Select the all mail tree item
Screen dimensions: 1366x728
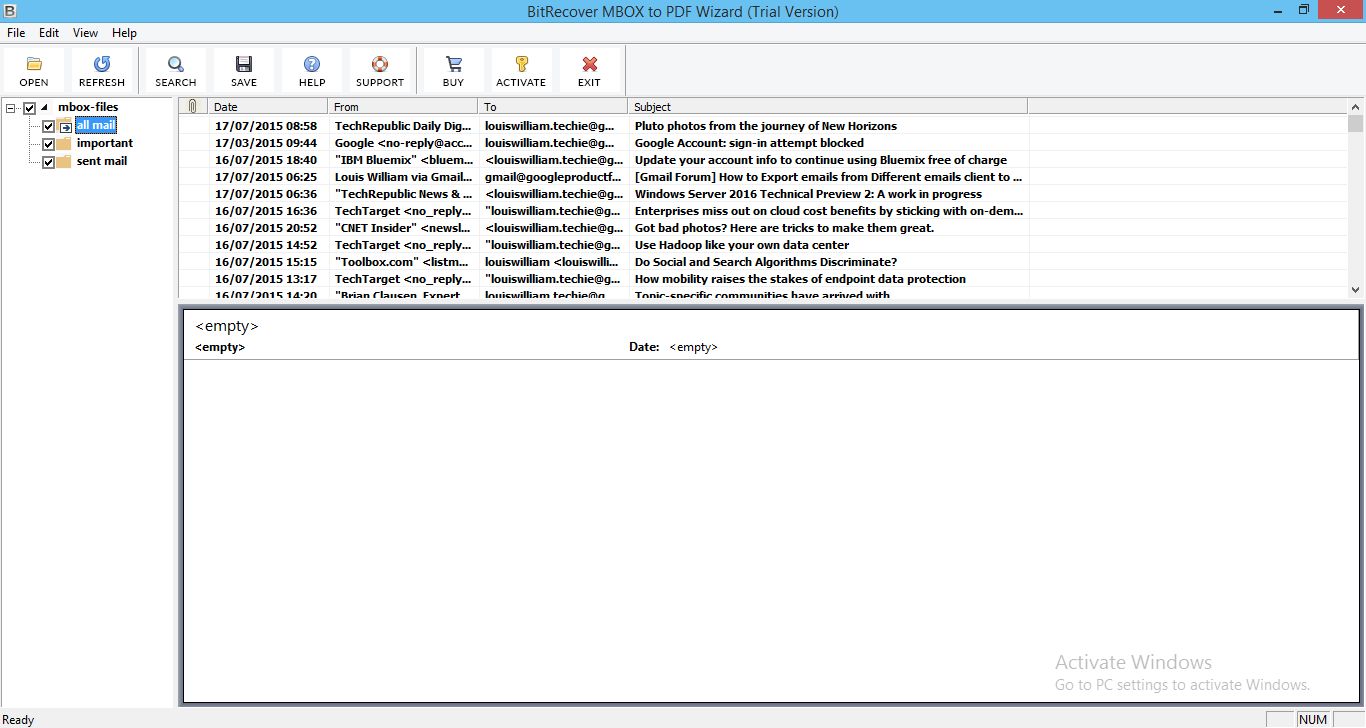[x=96, y=125]
